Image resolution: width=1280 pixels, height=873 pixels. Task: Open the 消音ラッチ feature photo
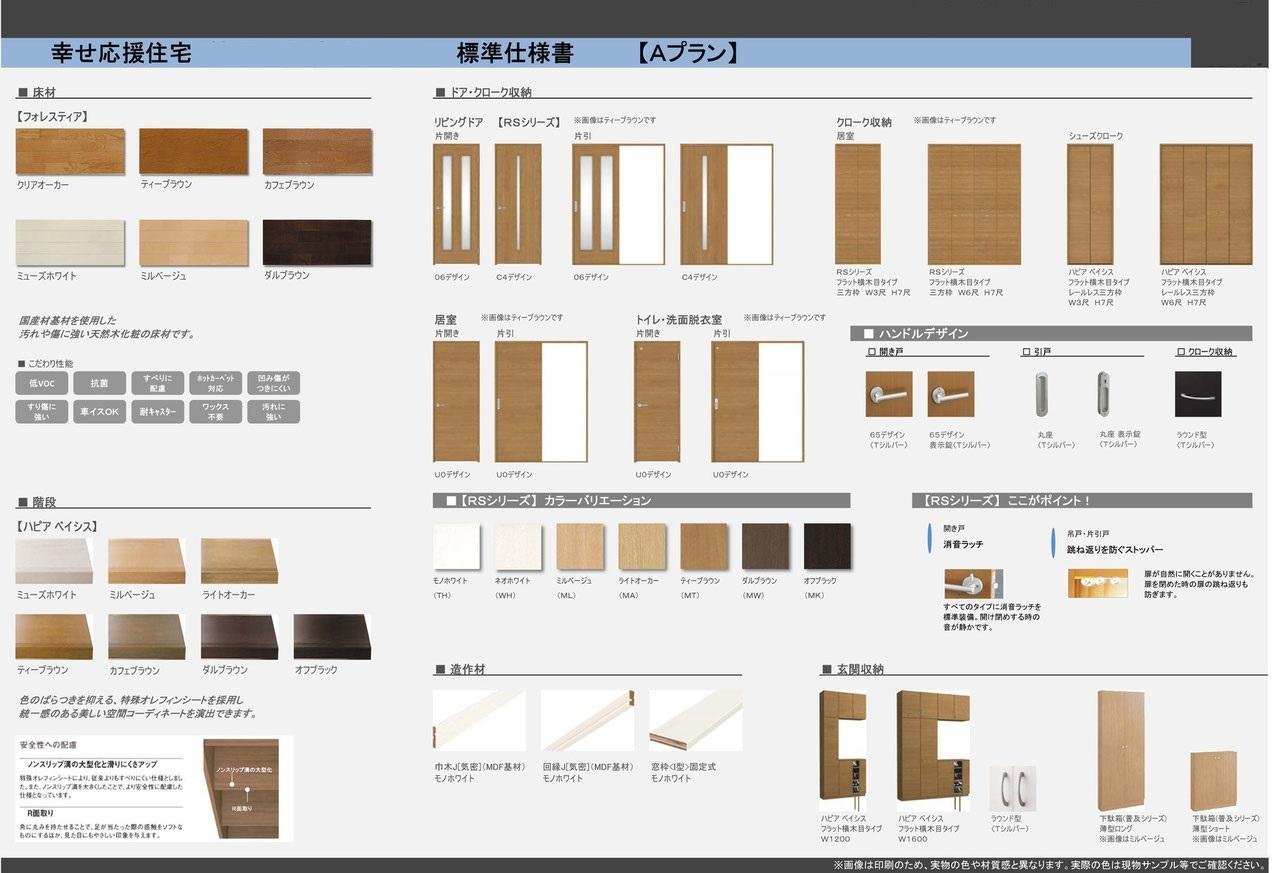click(x=974, y=584)
